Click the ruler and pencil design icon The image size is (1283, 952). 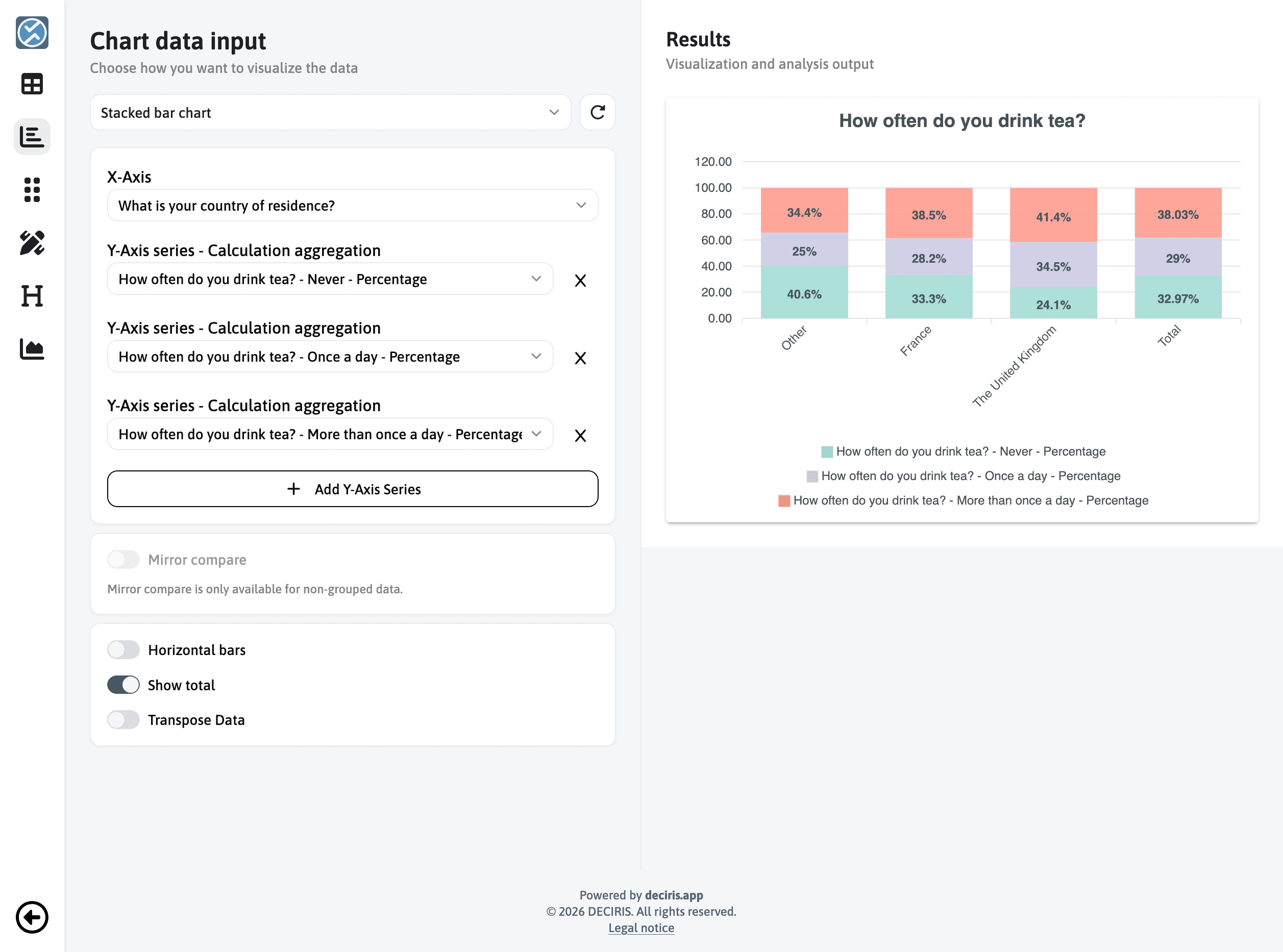pyautogui.click(x=32, y=243)
